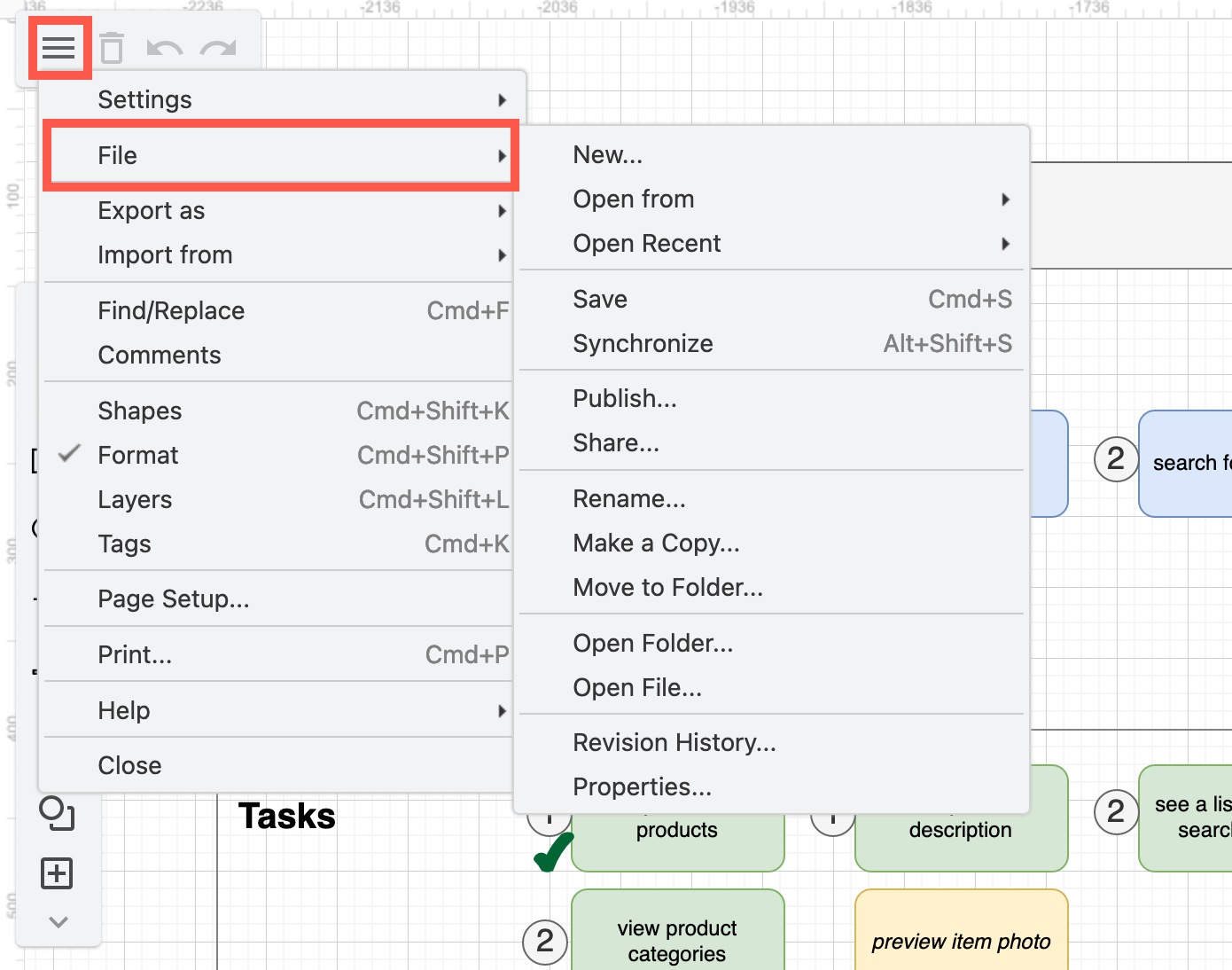Click Make a Copy option

[656, 543]
